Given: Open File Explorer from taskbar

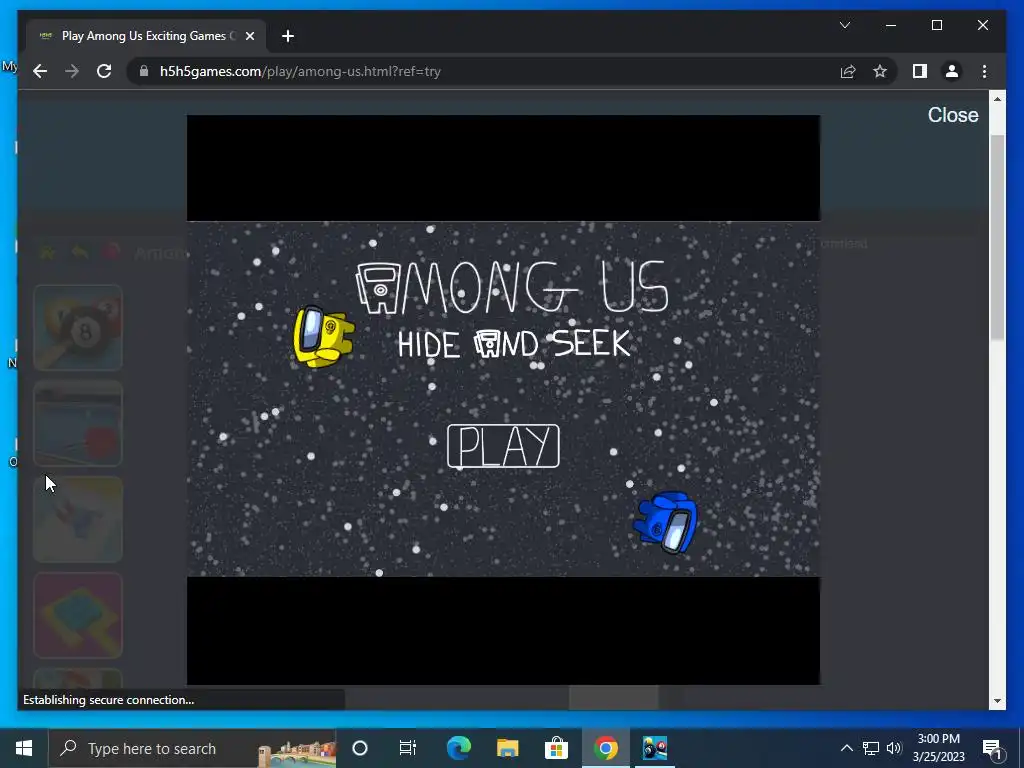Looking at the screenshot, I should 507,748.
